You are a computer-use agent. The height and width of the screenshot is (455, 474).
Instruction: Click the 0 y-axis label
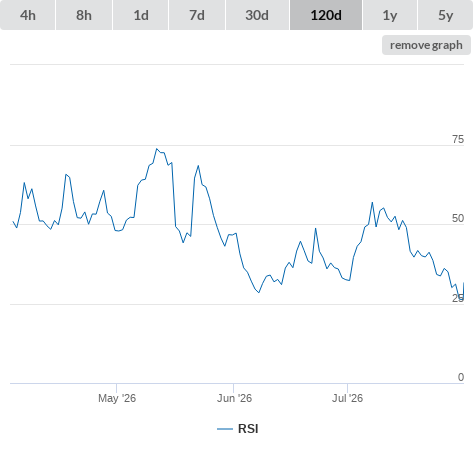461,377
